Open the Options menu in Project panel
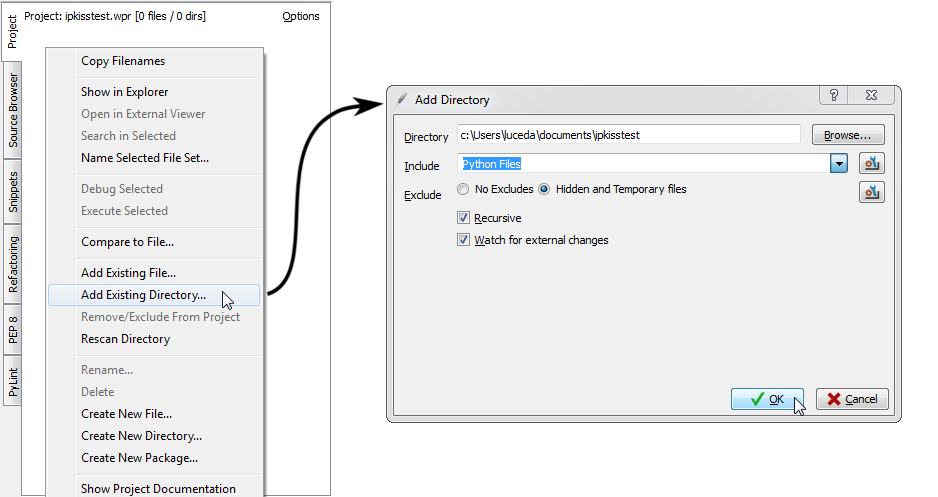Image resolution: width=938 pixels, height=497 pixels. click(x=300, y=16)
